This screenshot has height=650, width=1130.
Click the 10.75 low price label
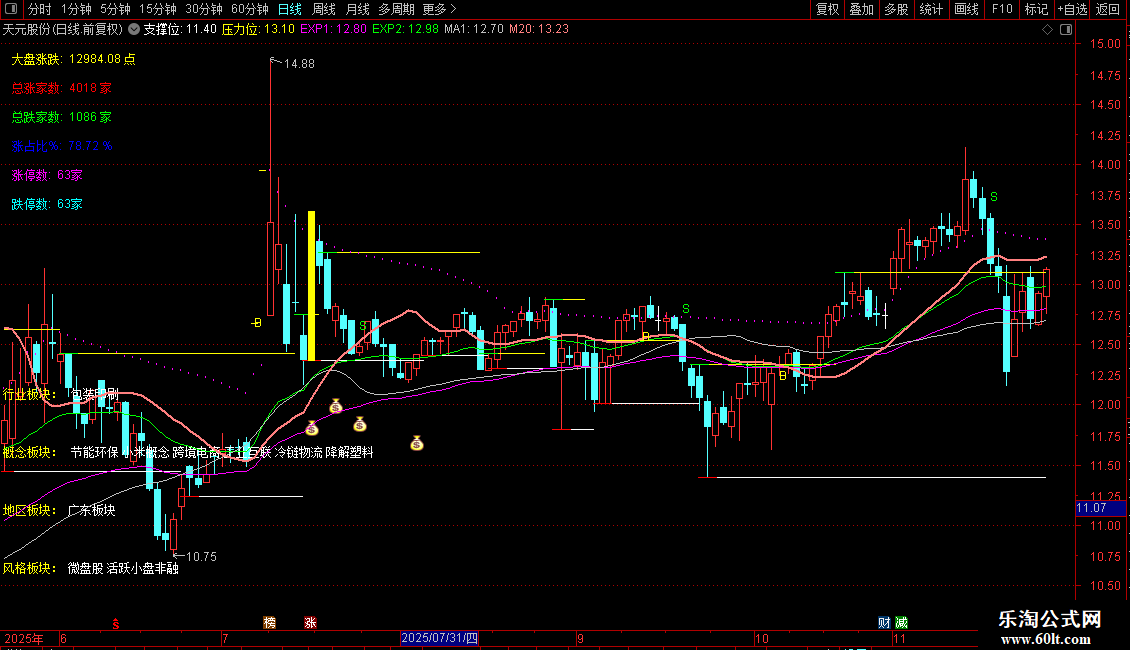[x=201, y=556]
